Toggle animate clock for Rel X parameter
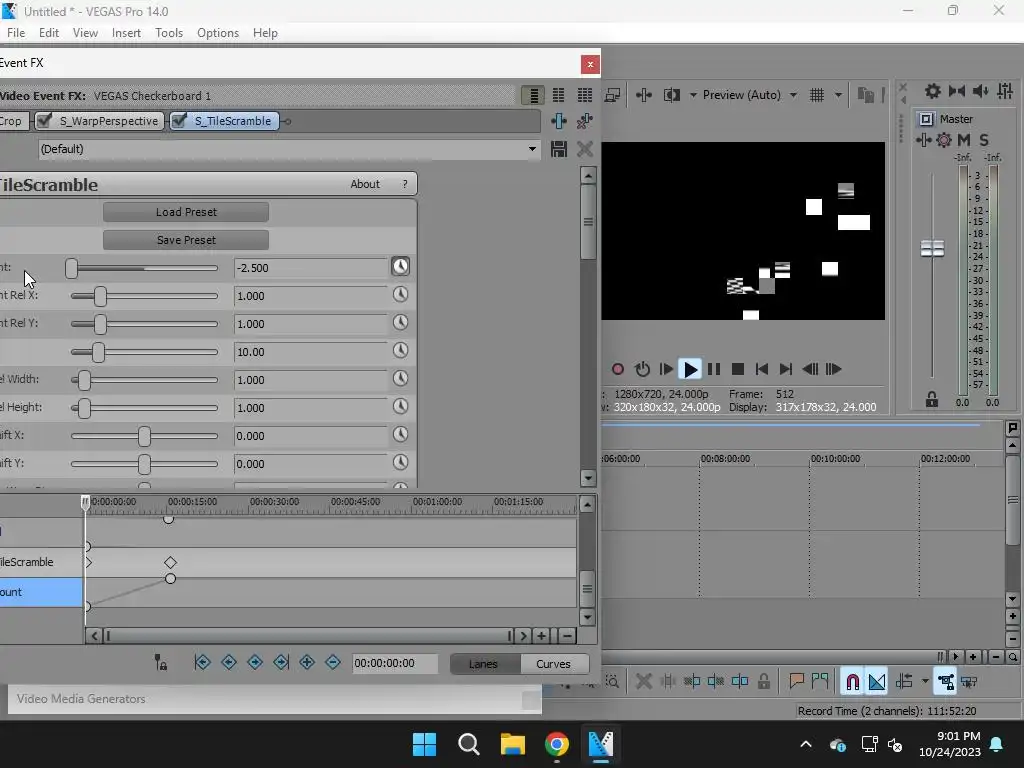1024x768 pixels. click(x=400, y=295)
